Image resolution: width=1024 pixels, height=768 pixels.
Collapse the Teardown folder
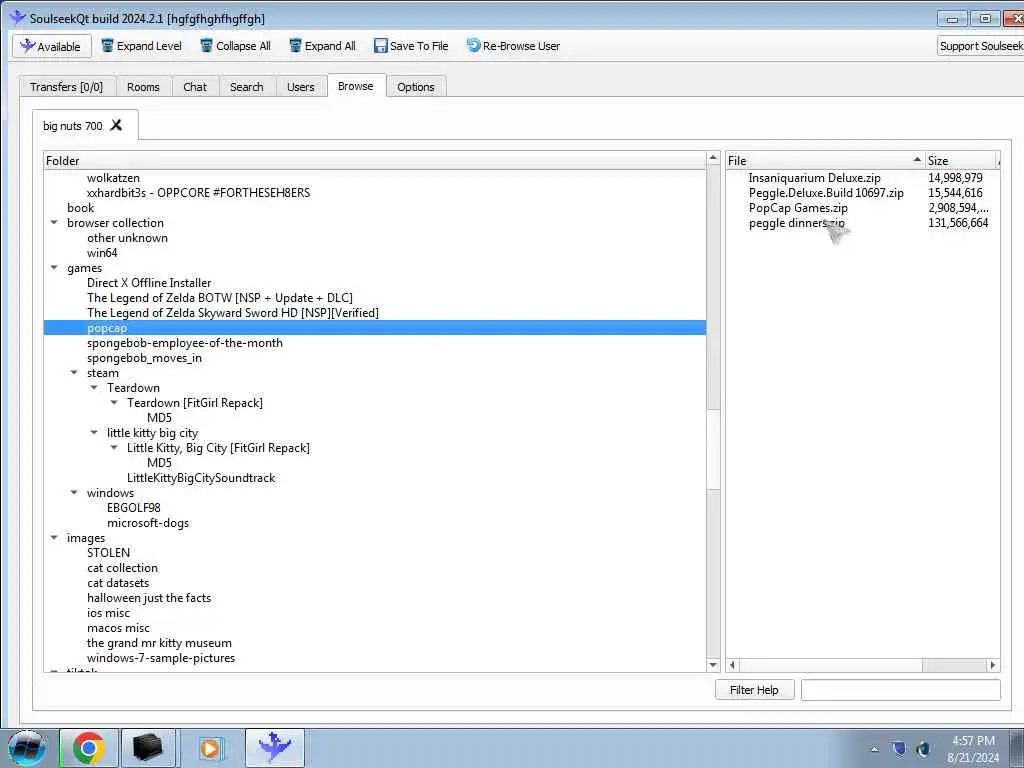click(94, 388)
